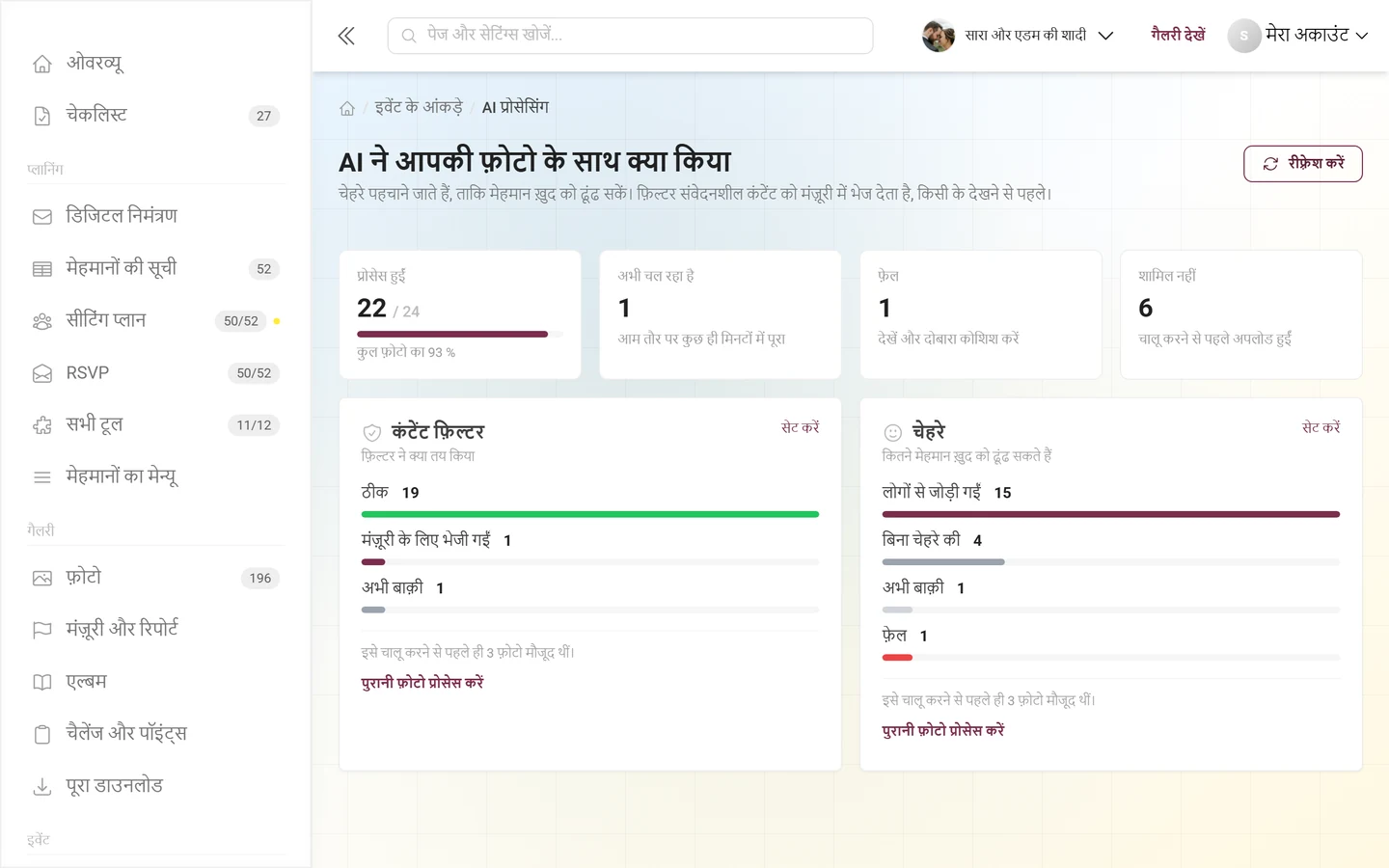
Task: Click the मंज़ूरी और रिपोर्ट flag icon
Action: (42, 631)
